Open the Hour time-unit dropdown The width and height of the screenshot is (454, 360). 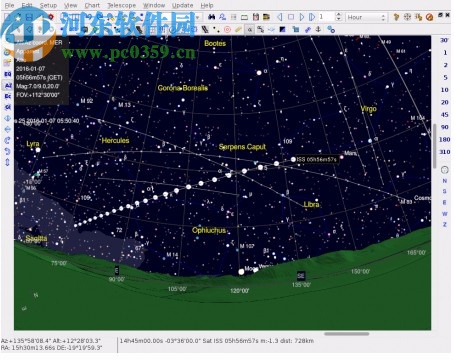click(366, 17)
